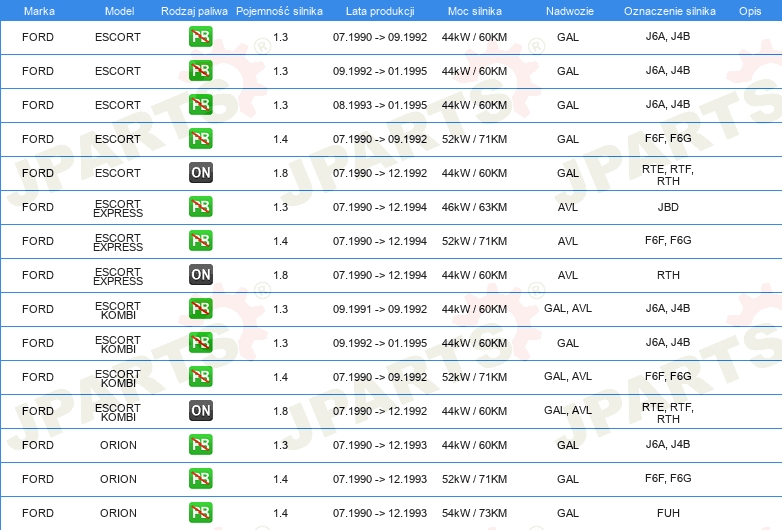782x530 pixels.
Task: Click the petrol icon in the ESCORT EXPRESS JBD row
Action: [x=200, y=207]
